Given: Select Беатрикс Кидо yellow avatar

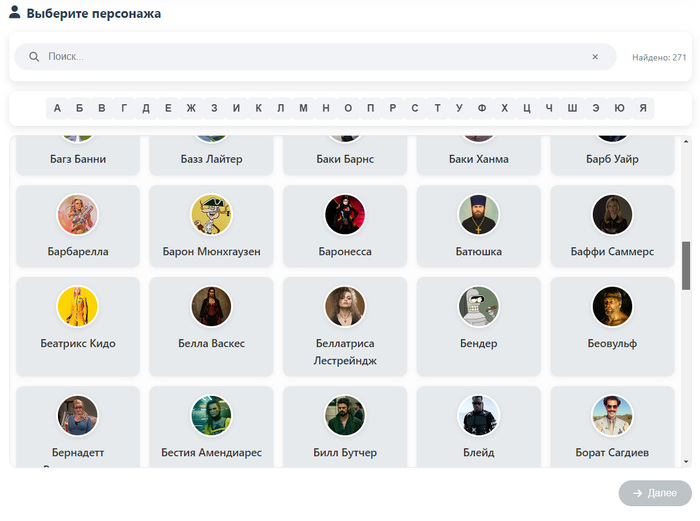Looking at the screenshot, I should coord(78,307).
